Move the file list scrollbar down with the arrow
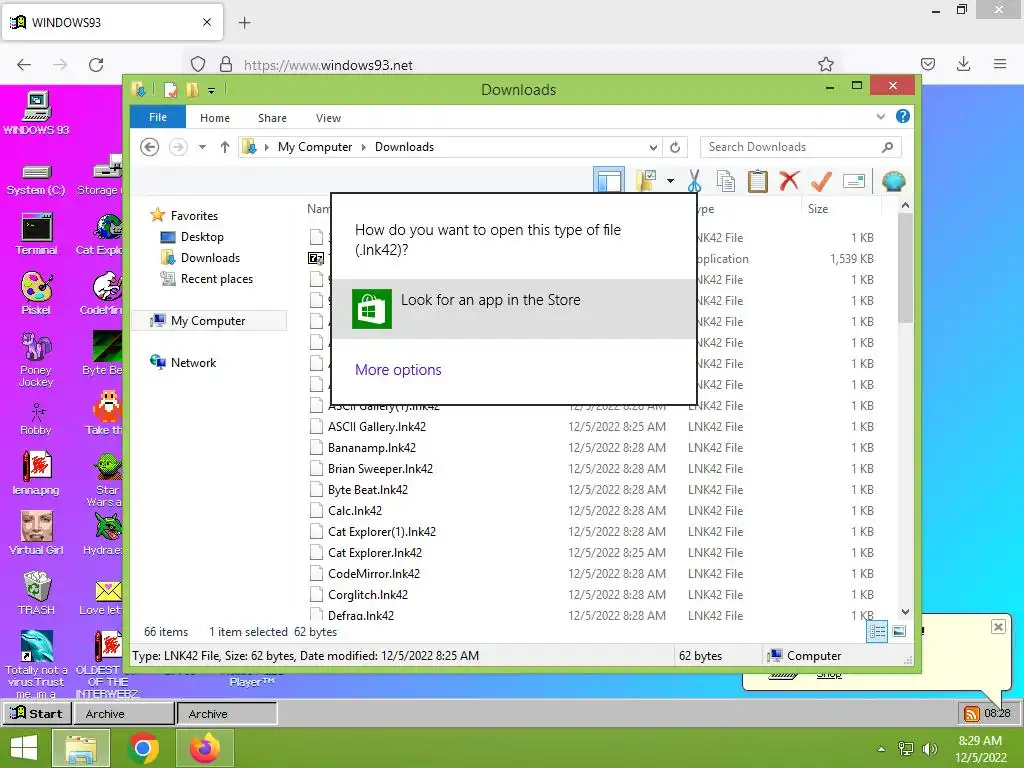 905,612
